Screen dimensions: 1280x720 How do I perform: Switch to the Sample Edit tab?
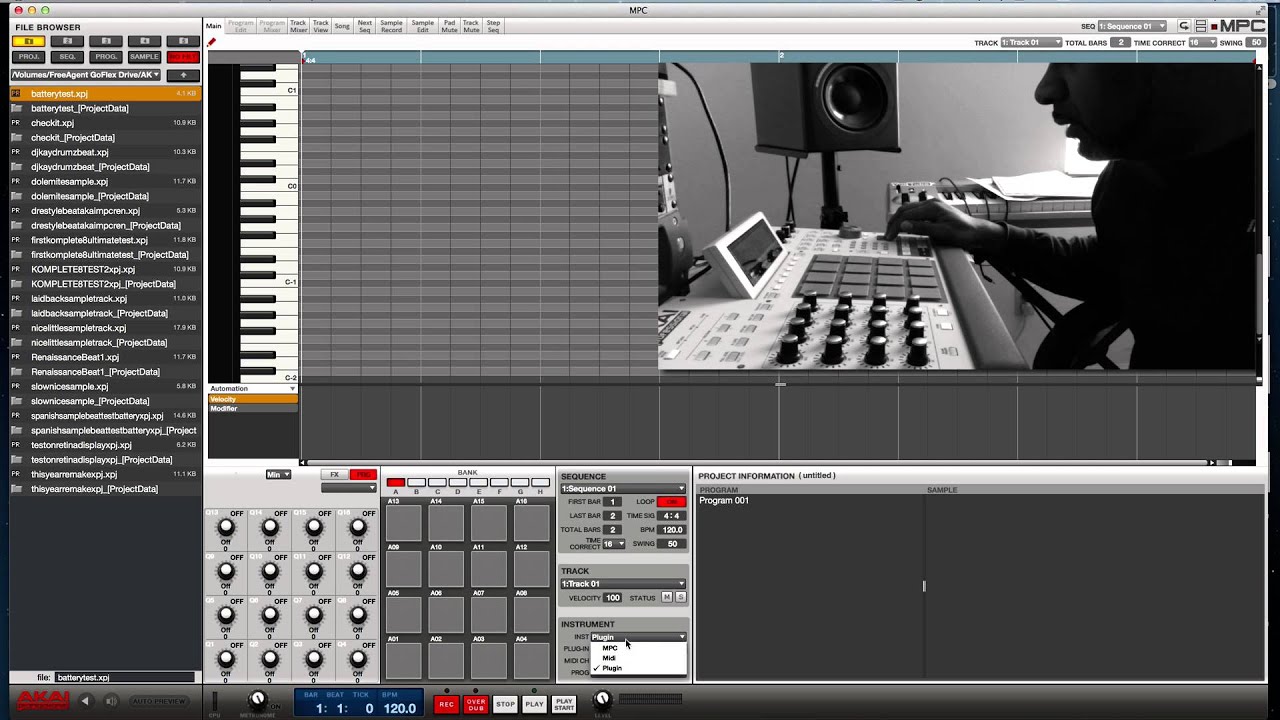point(422,26)
